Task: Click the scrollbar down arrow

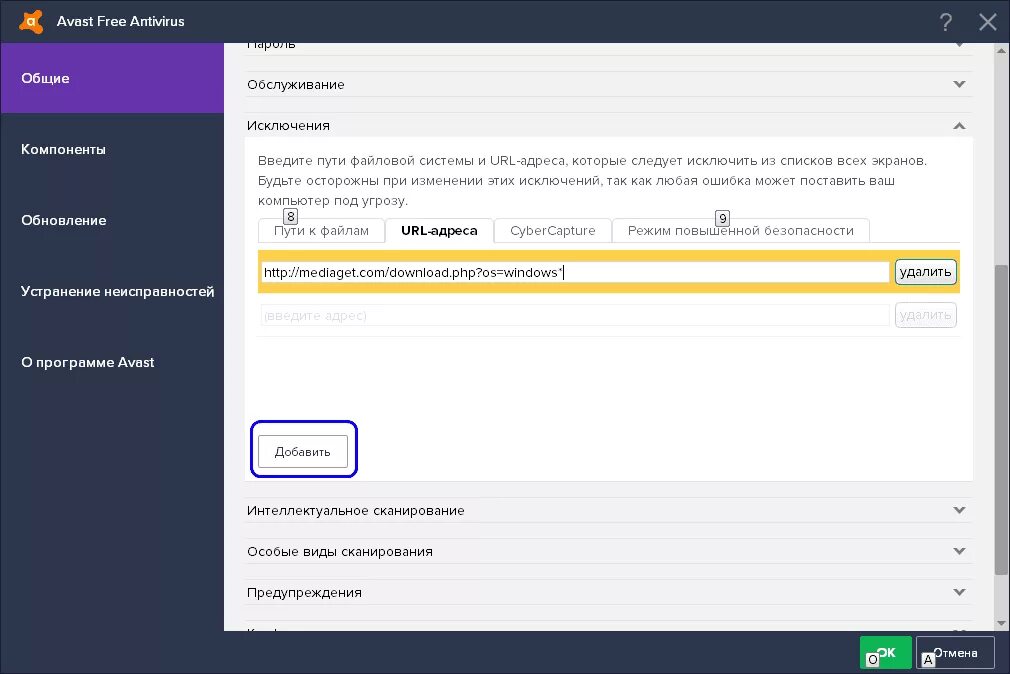Action: [x=1001, y=623]
